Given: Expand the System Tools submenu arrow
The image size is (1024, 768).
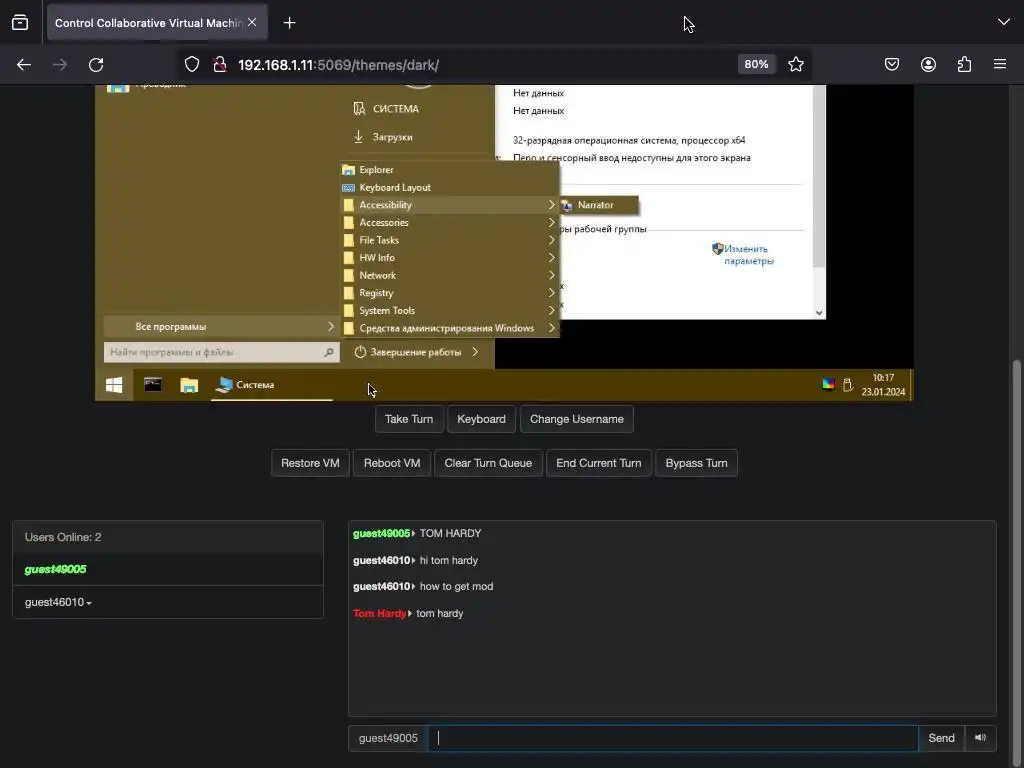Looking at the screenshot, I should pyautogui.click(x=551, y=311).
